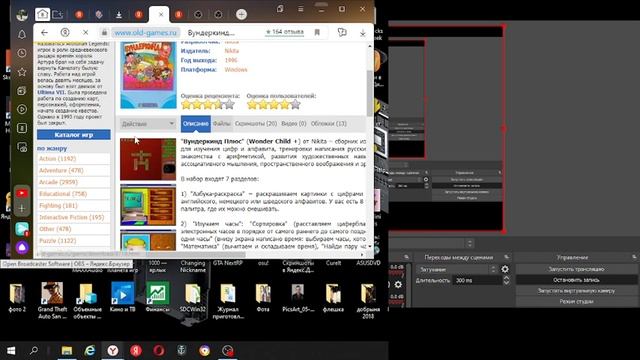Open the Обложки (13) tab
Image resolution: width=640 pixels, height=360 pixels.
click(329, 124)
